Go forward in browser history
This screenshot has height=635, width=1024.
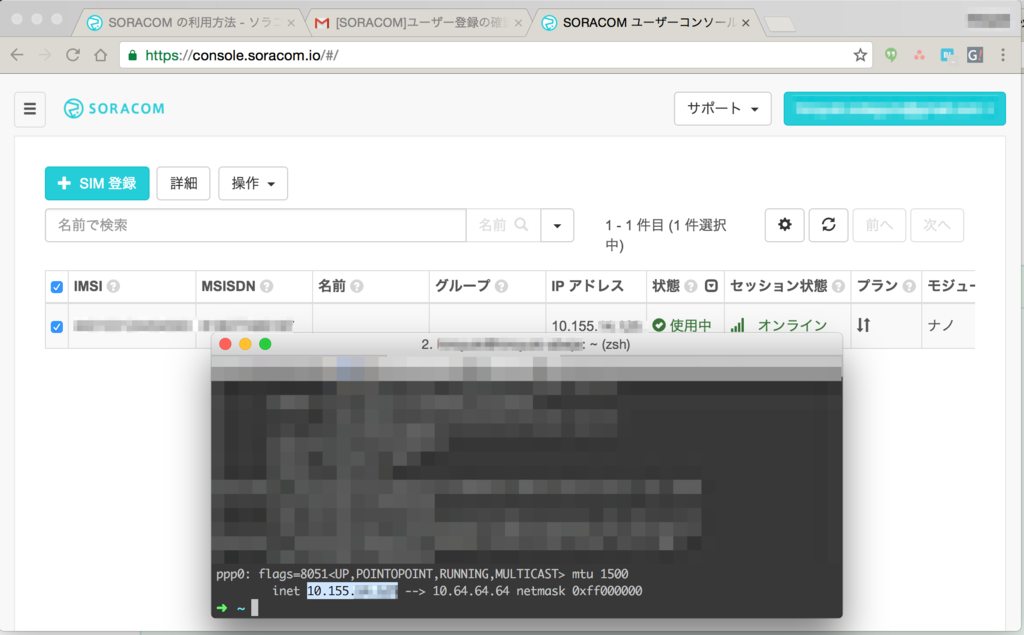click(45, 56)
